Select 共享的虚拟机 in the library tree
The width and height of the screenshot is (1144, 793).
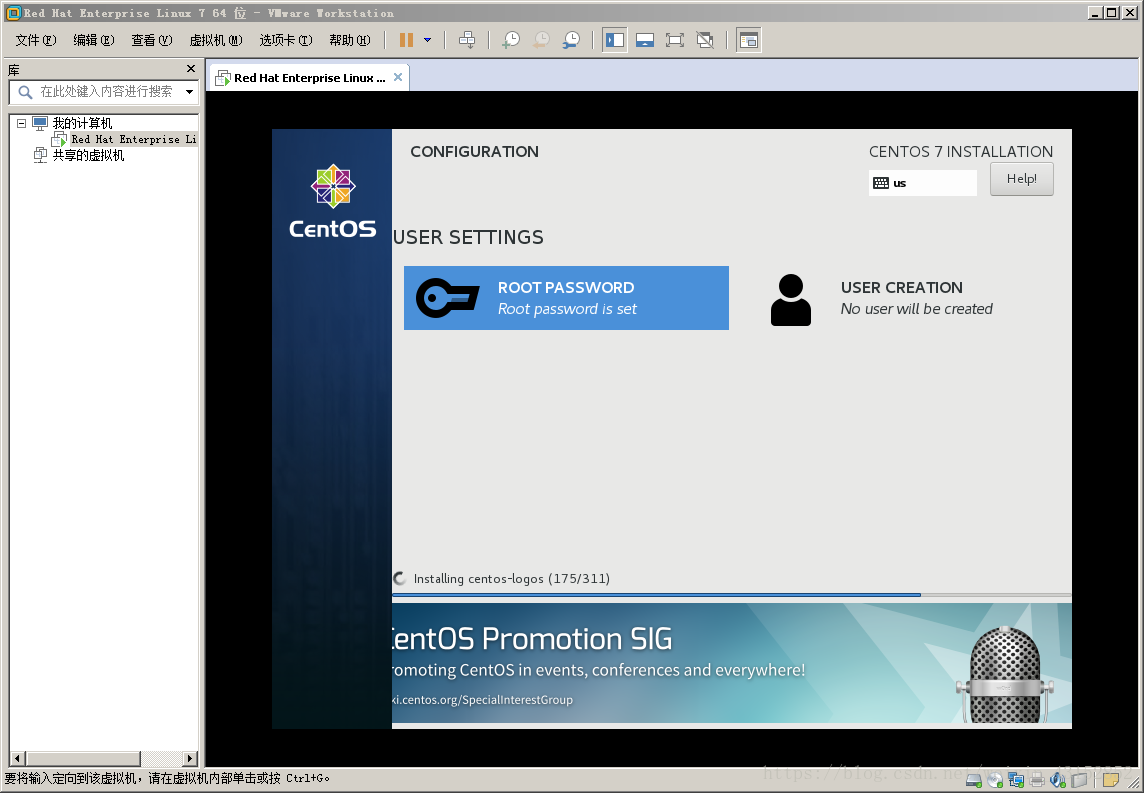coord(88,155)
